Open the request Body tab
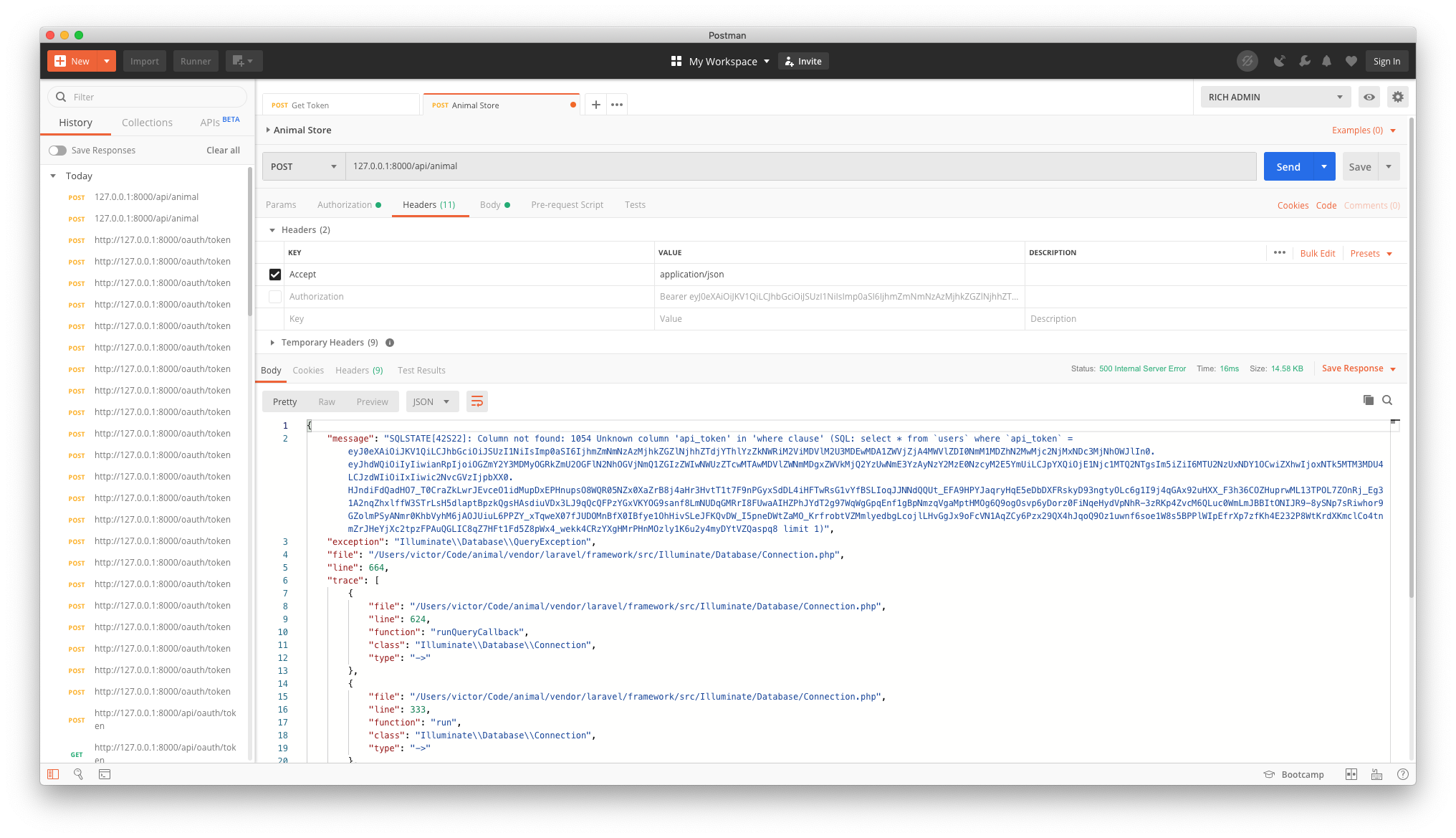This screenshot has width=1456, height=838. click(x=495, y=205)
